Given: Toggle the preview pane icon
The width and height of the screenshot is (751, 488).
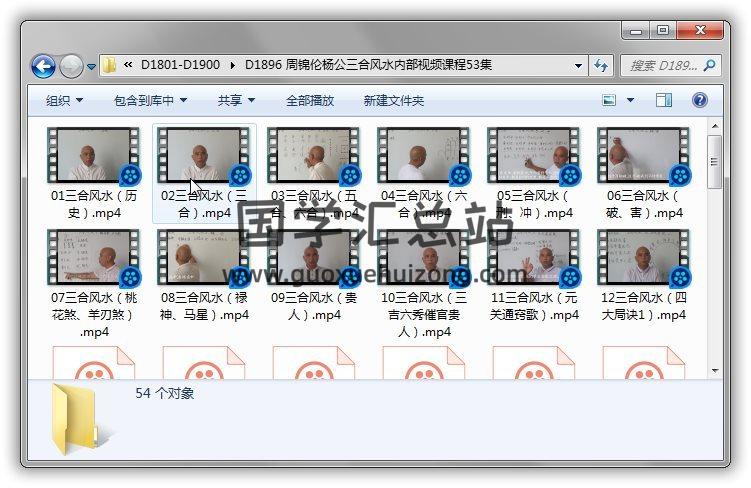Looking at the screenshot, I should pyautogui.click(x=664, y=100).
